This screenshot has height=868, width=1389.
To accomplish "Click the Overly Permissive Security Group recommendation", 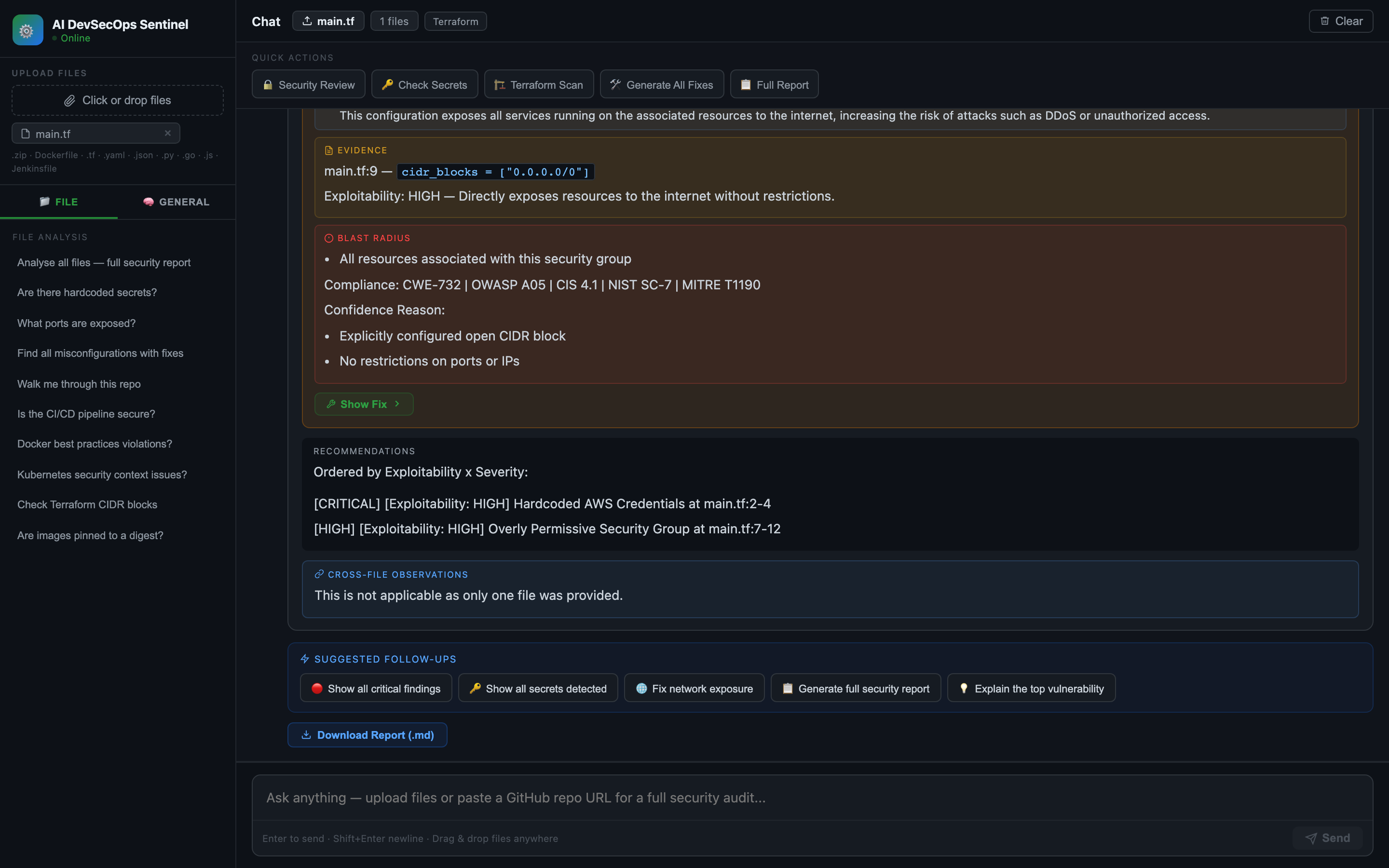I will (547, 529).
